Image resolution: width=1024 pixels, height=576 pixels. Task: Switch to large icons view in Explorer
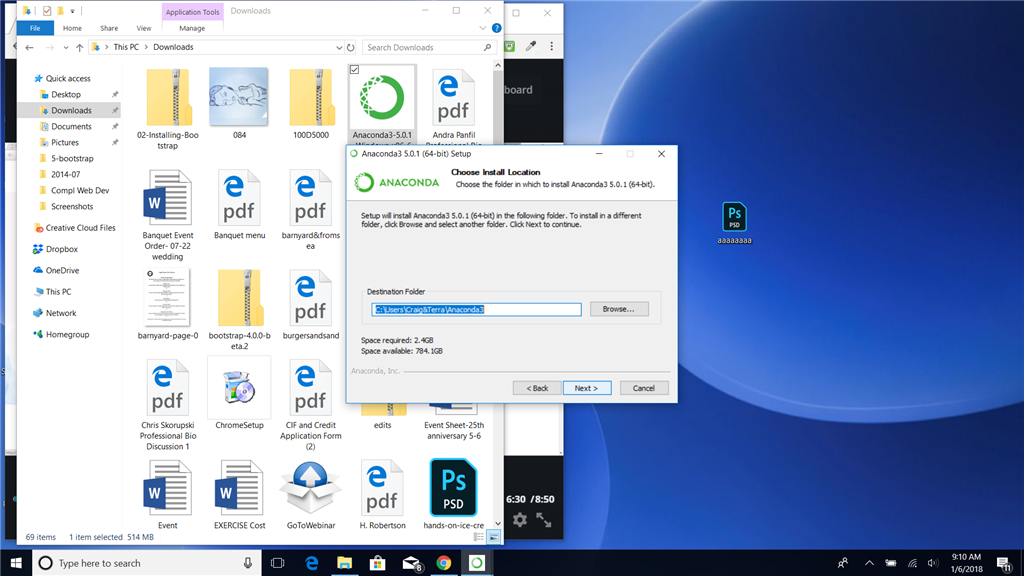[494, 537]
